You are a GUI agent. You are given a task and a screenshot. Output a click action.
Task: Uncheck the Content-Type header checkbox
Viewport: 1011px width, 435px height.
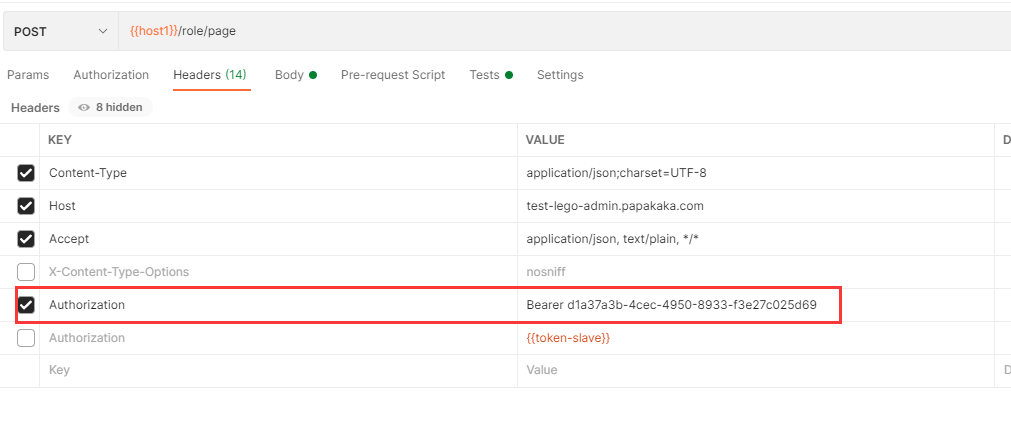26,173
